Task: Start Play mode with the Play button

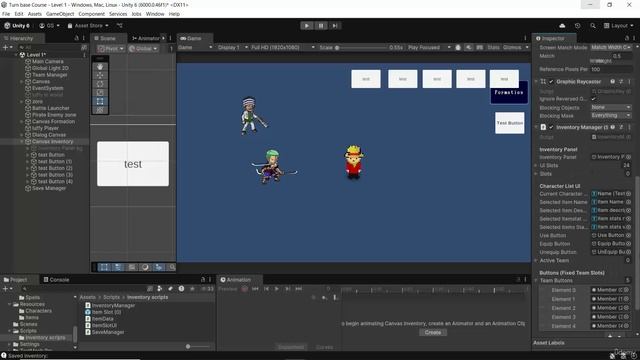Action: [x=307, y=26]
